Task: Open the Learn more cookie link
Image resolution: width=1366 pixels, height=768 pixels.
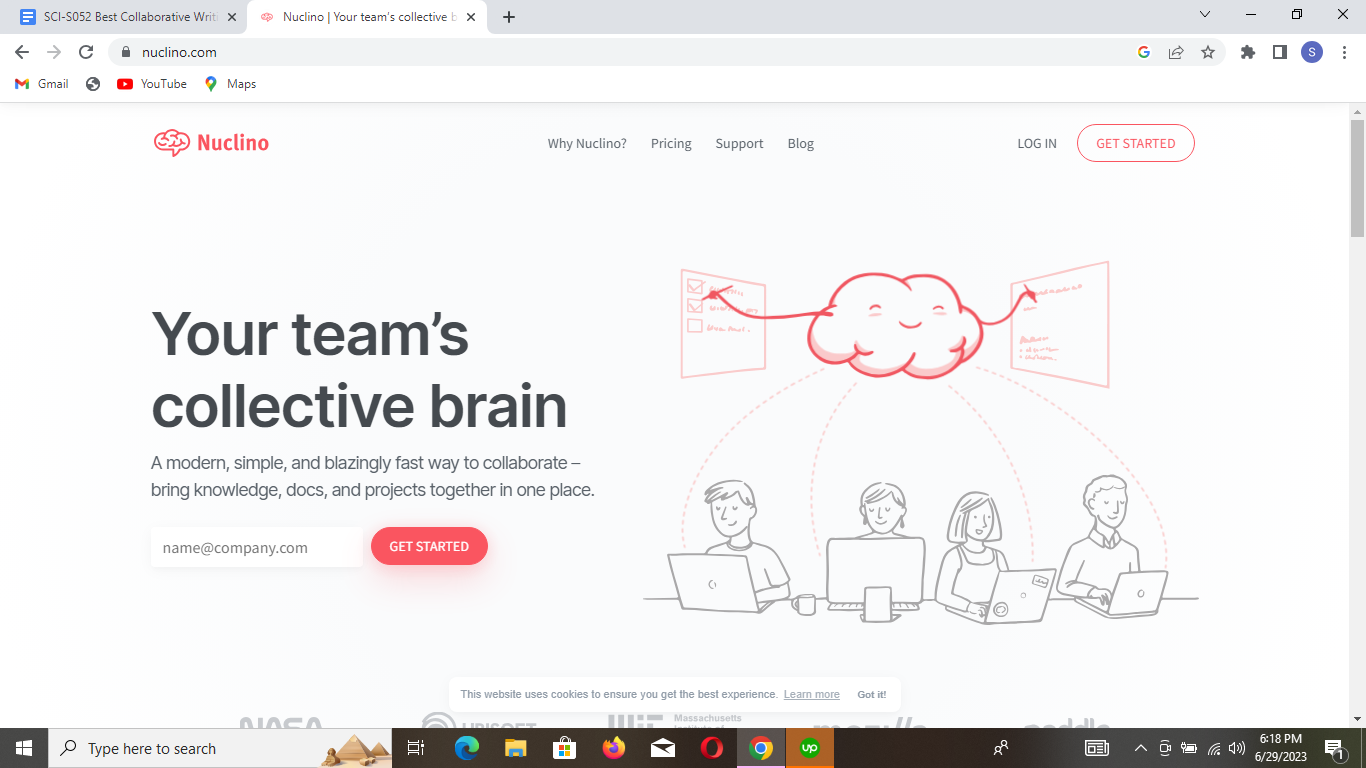Action: [x=811, y=694]
